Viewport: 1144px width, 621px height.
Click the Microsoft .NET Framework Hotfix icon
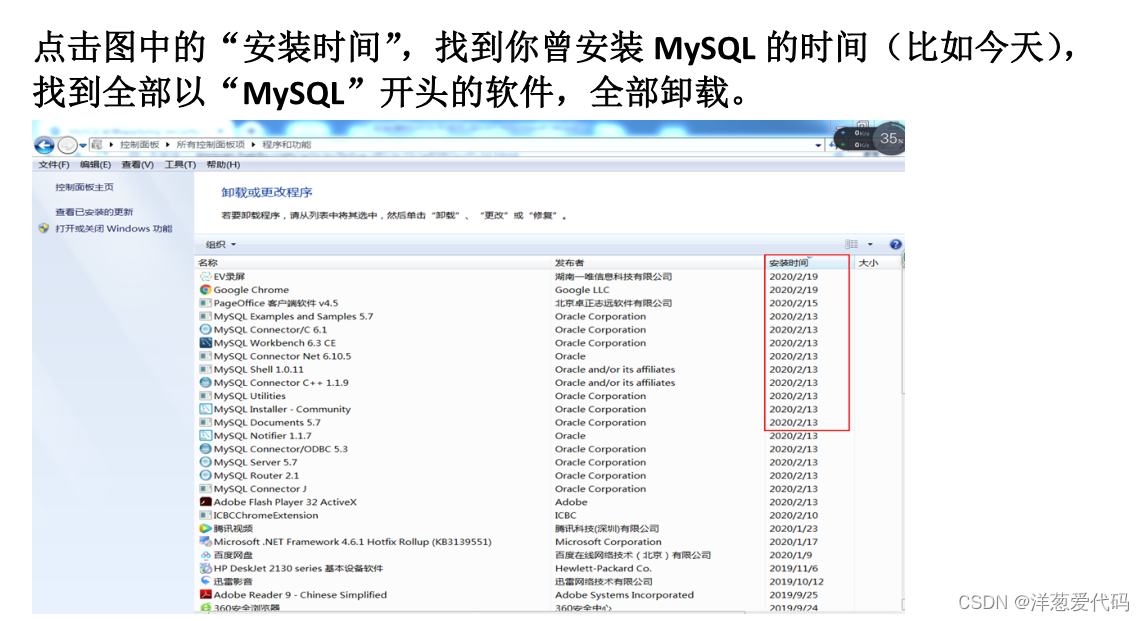click(x=206, y=542)
